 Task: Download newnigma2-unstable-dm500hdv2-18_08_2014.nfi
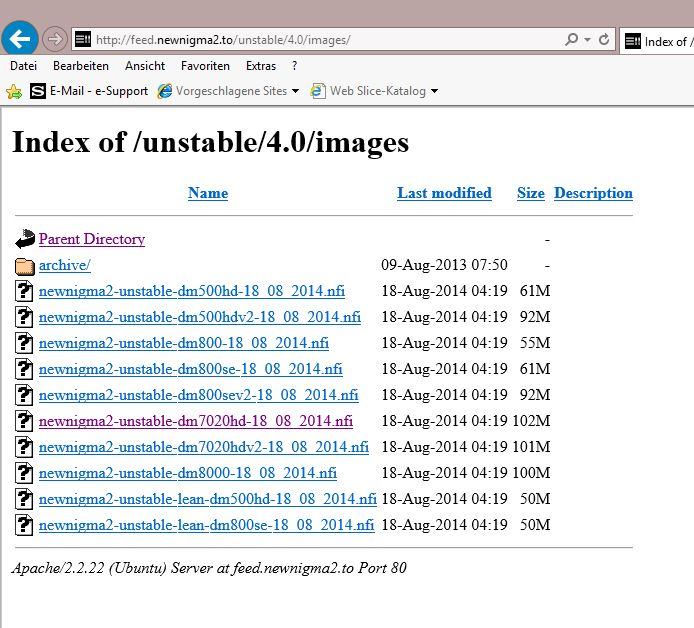200,317
